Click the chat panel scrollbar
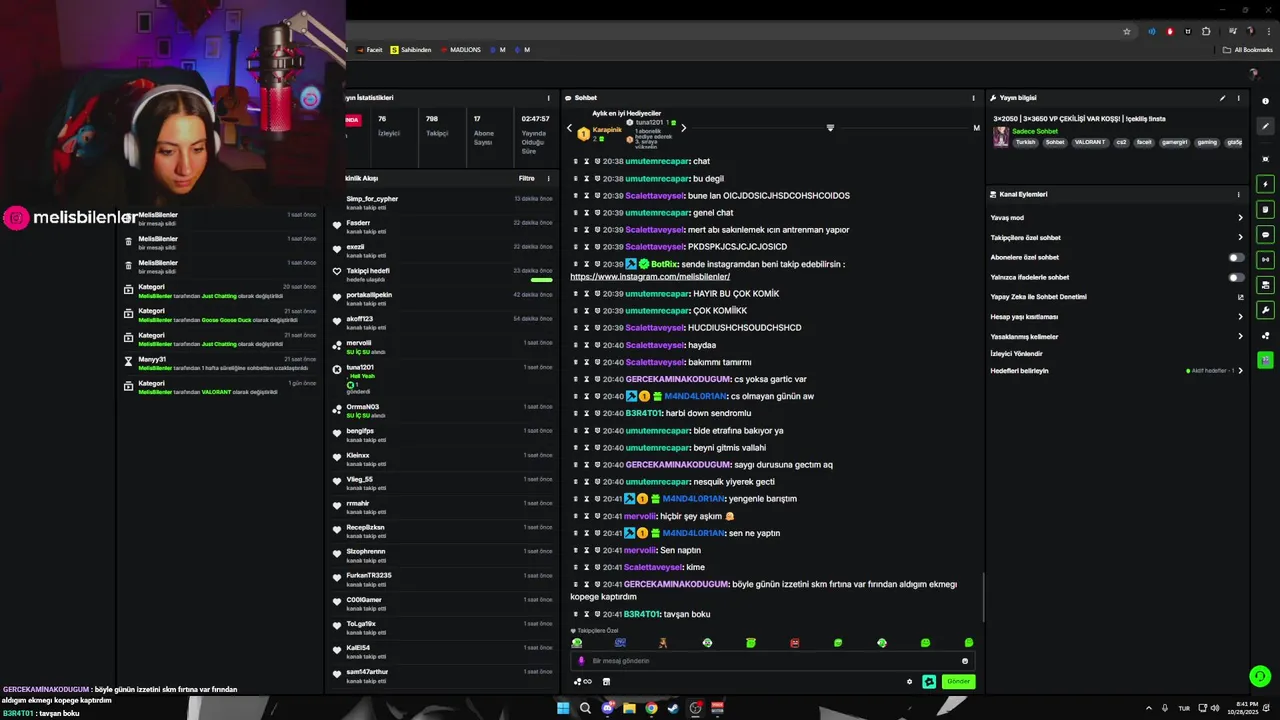Screen dimensions: 1280x720 point(983,597)
